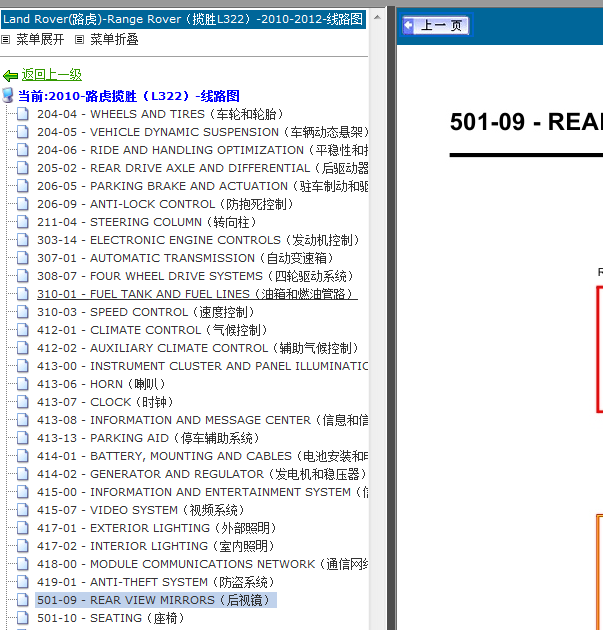603x630 pixels.
Task: Open 211-04 STEERING COLUMN
Action: pyautogui.click(x=147, y=222)
